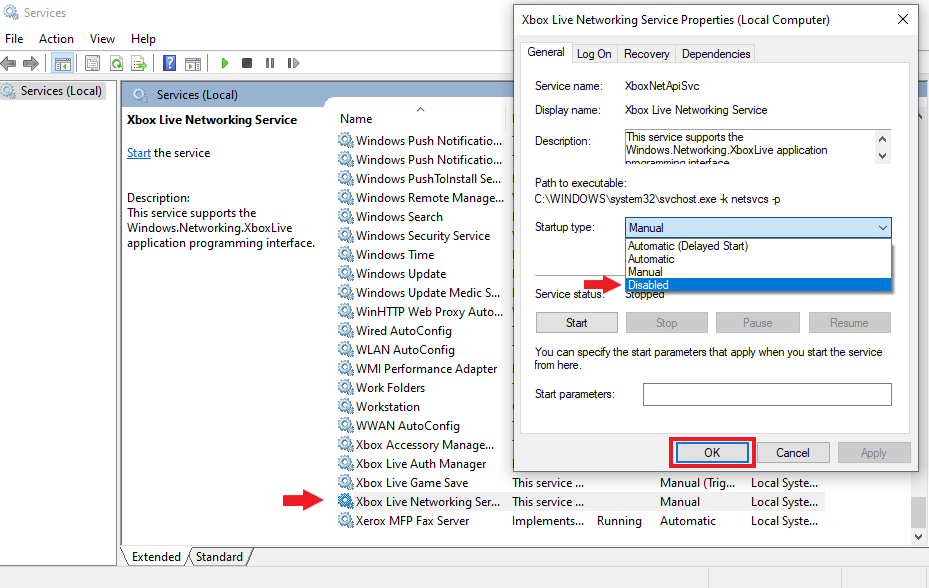
Task: Open the Properties toolbar icon
Action: tap(92, 62)
